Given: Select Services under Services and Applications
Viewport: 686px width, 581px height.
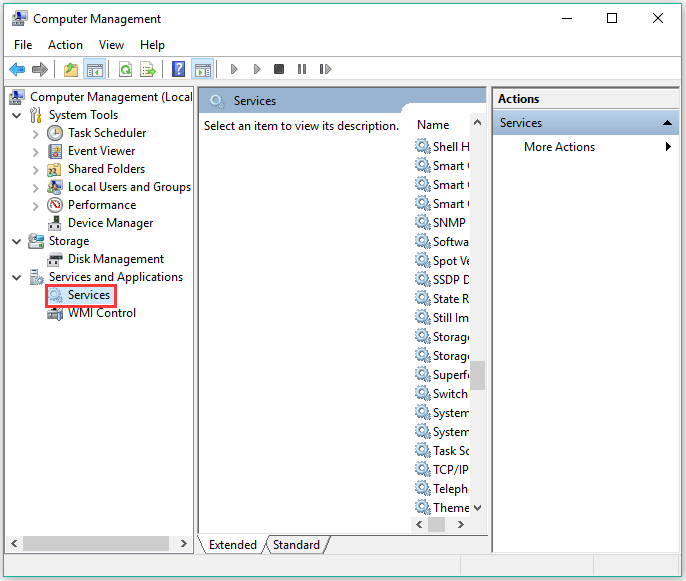Looking at the screenshot, I should pos(89,295).
